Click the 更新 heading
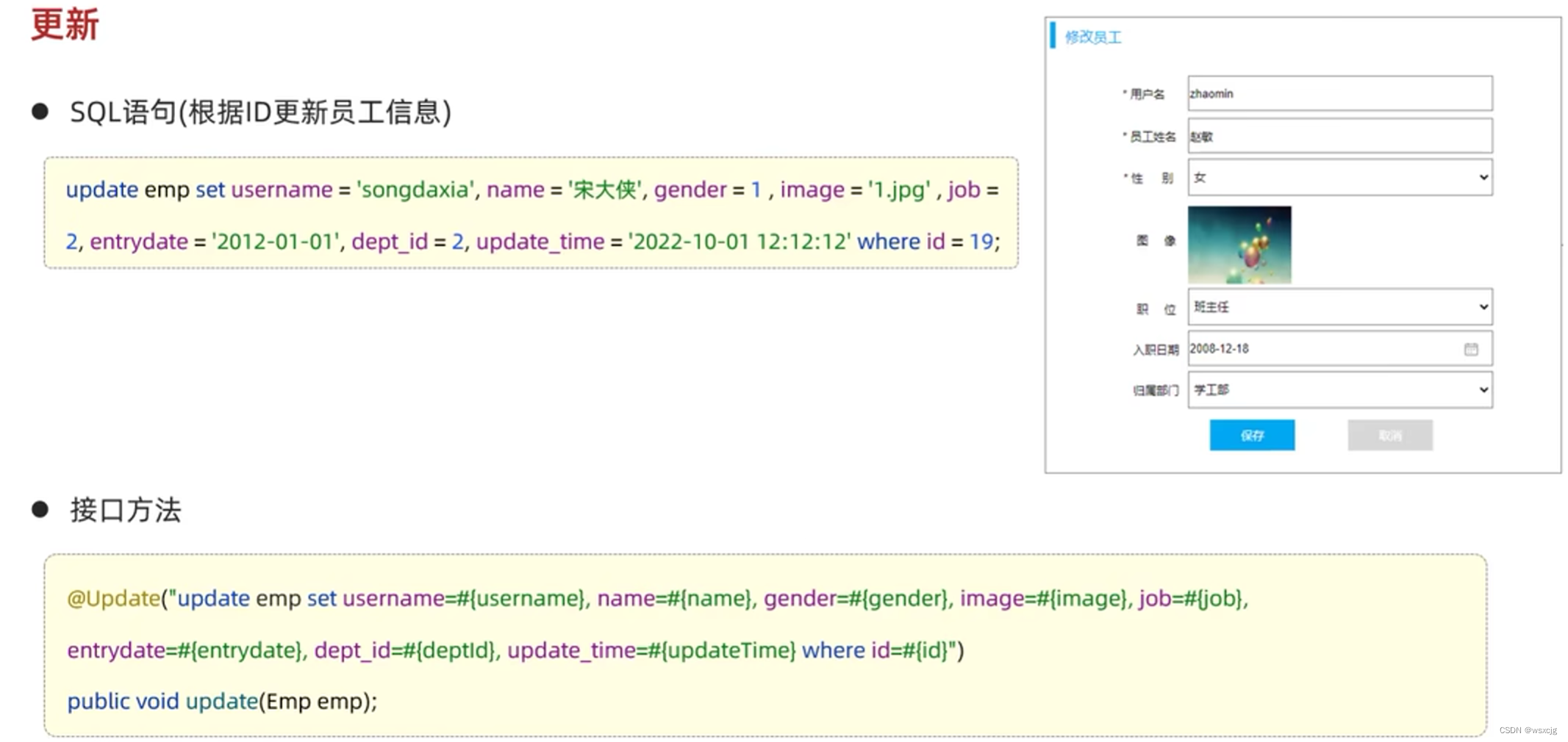The image size is (1568, 742). pyautogui.click(x=65, y=24)
